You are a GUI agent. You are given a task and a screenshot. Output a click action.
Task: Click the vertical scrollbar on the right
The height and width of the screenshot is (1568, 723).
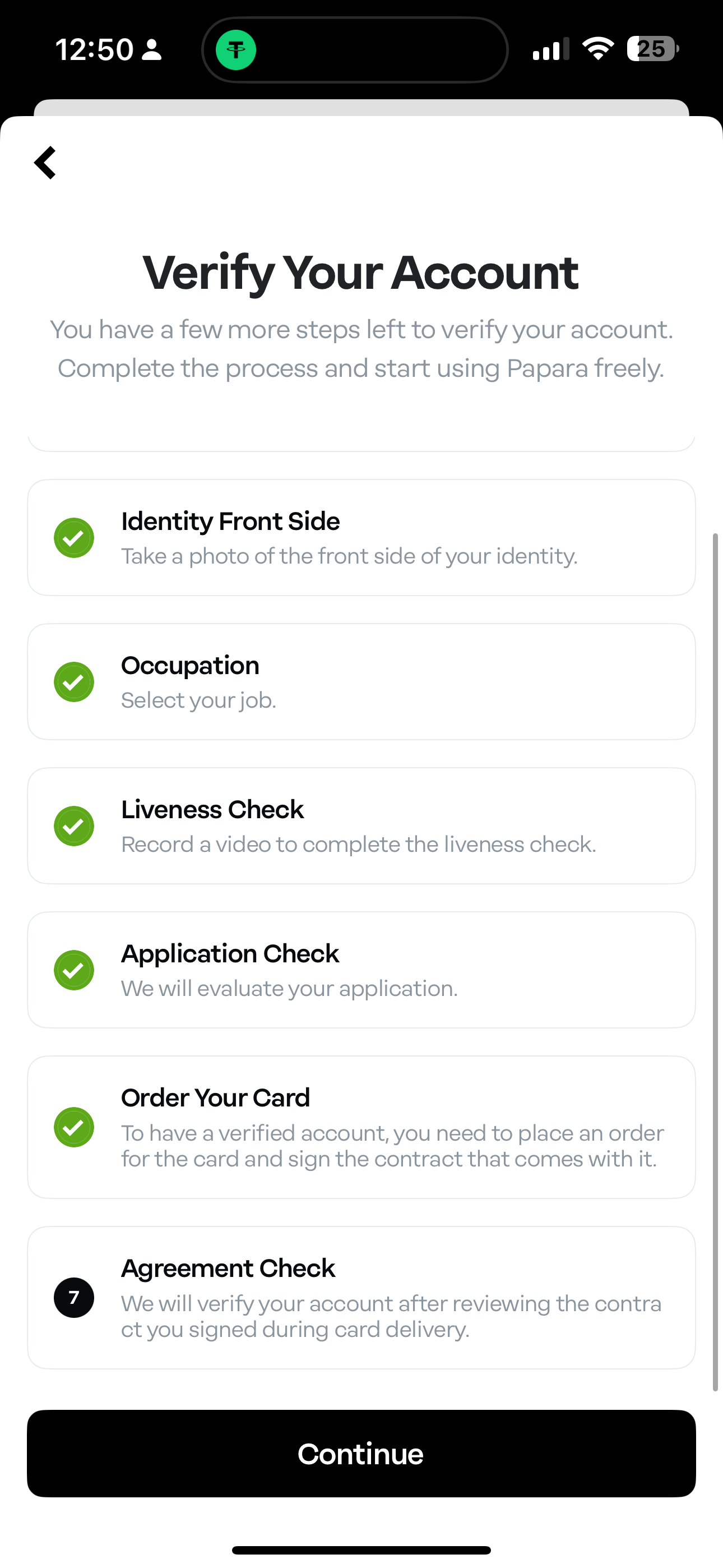point(716,962)
